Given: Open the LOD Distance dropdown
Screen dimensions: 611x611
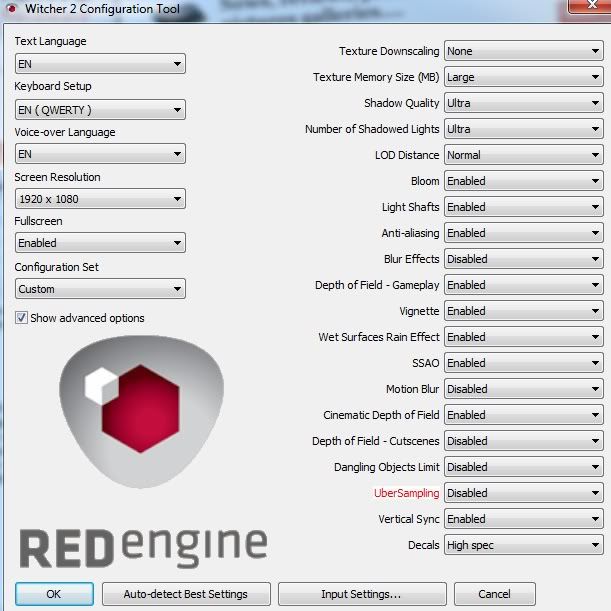Looking at the screenshot, I should [x=524, y=155].
